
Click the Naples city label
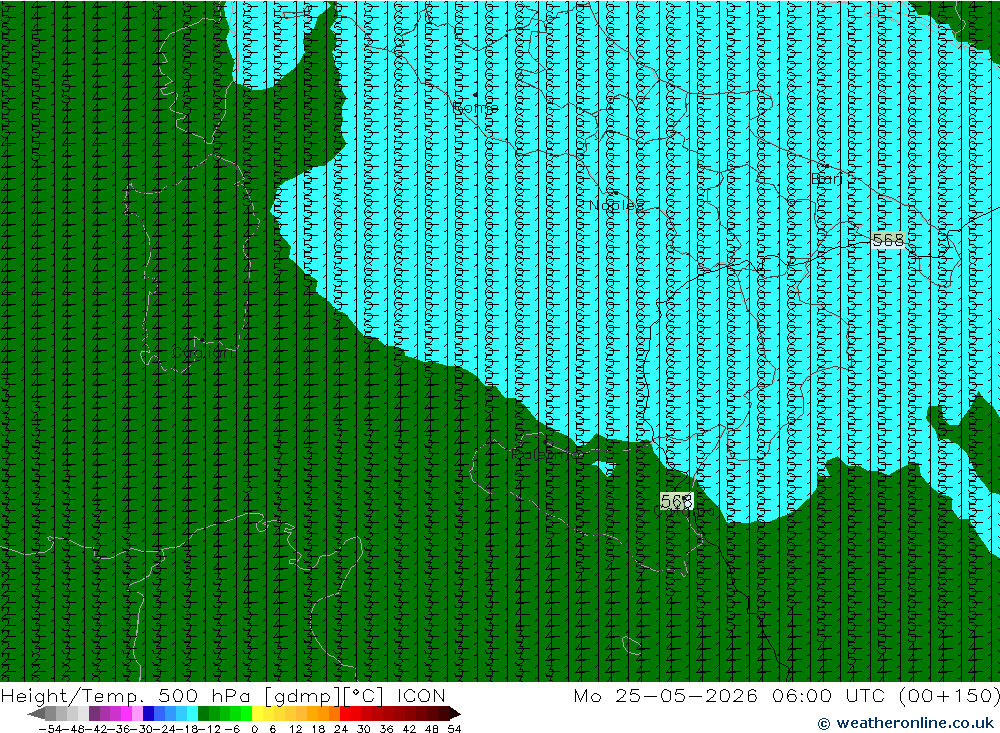(x=616, y=205)
